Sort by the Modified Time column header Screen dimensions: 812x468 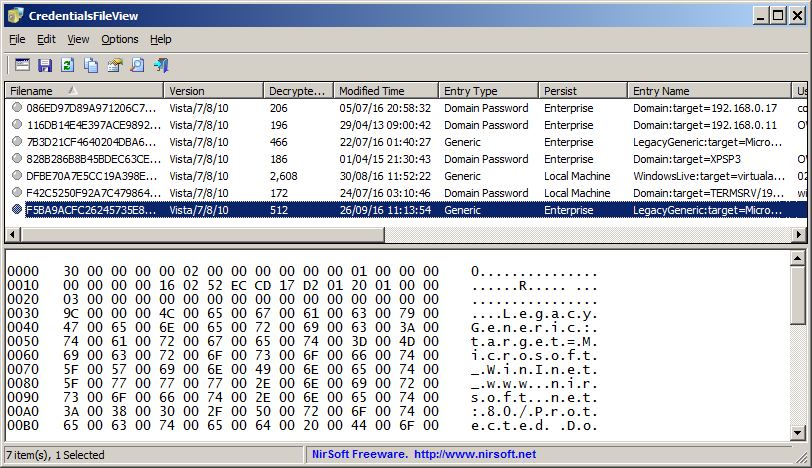click(386, 91)
